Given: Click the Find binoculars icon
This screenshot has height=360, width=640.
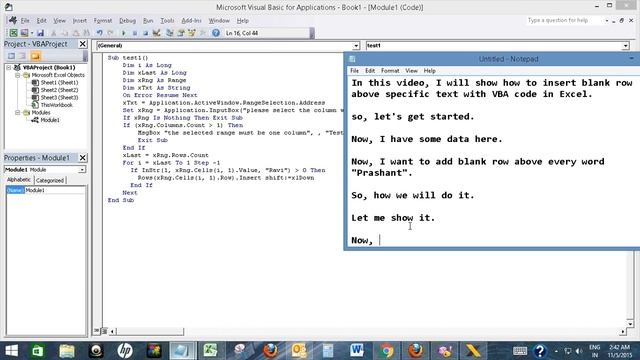Looking at the screenshot, I should tap(86, 33).
